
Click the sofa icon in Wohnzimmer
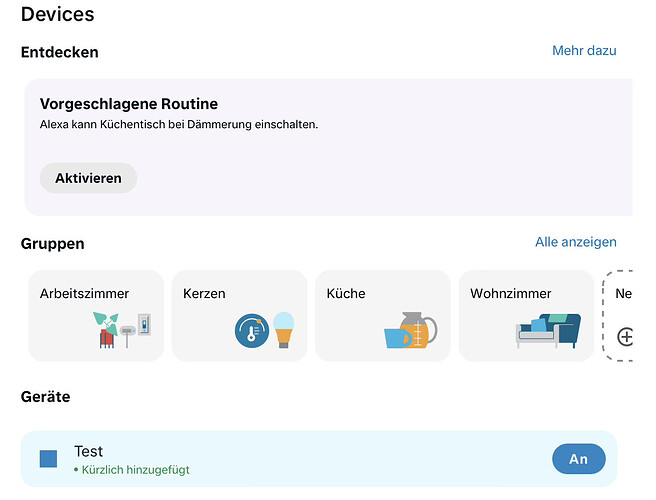tap(548, 331)
